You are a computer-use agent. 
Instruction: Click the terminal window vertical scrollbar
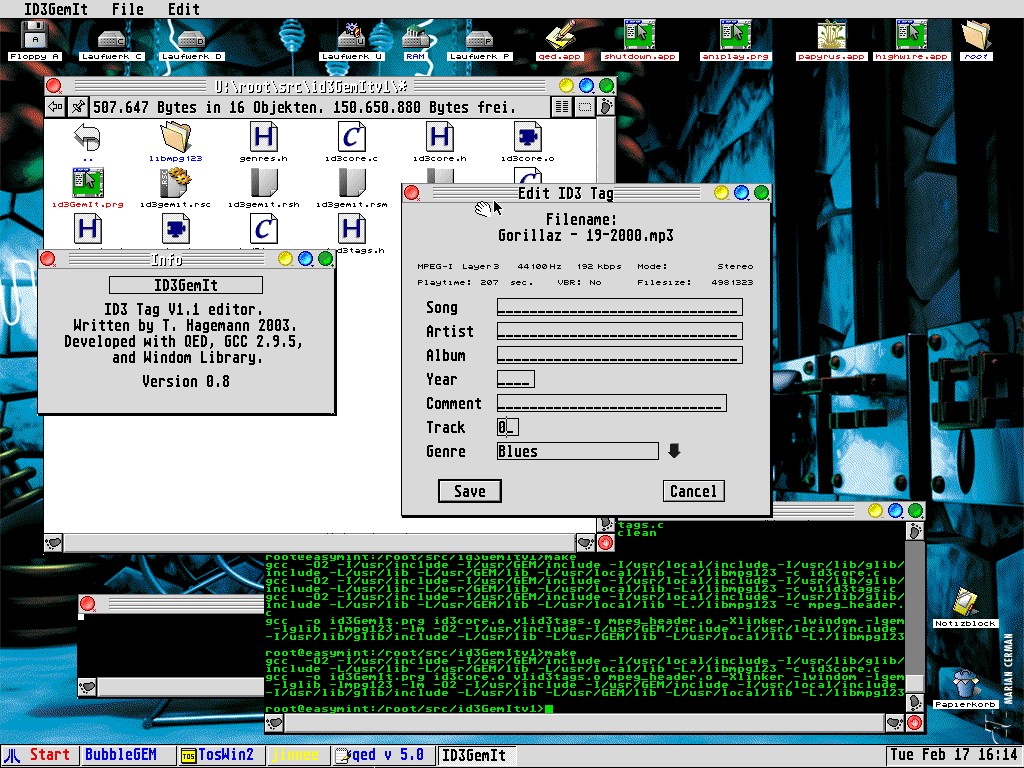point(915,616)
